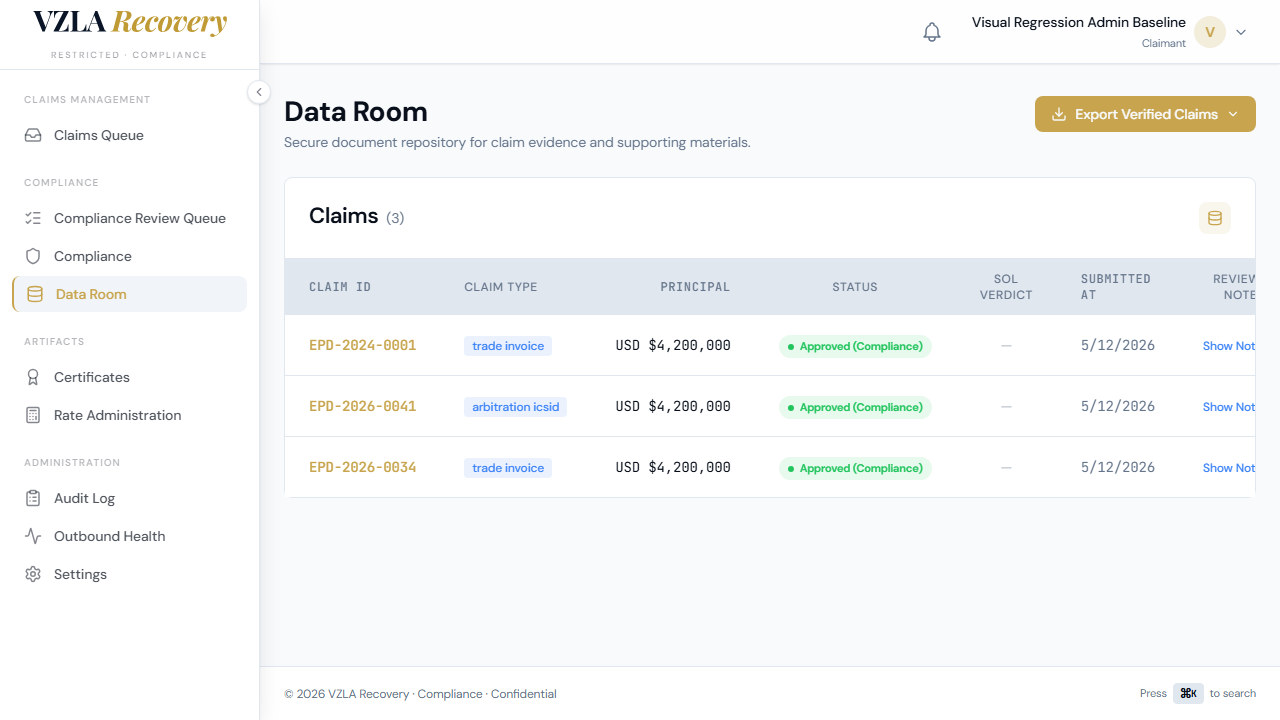Click the Claims Queue inbox icon

tap(33, 135)
